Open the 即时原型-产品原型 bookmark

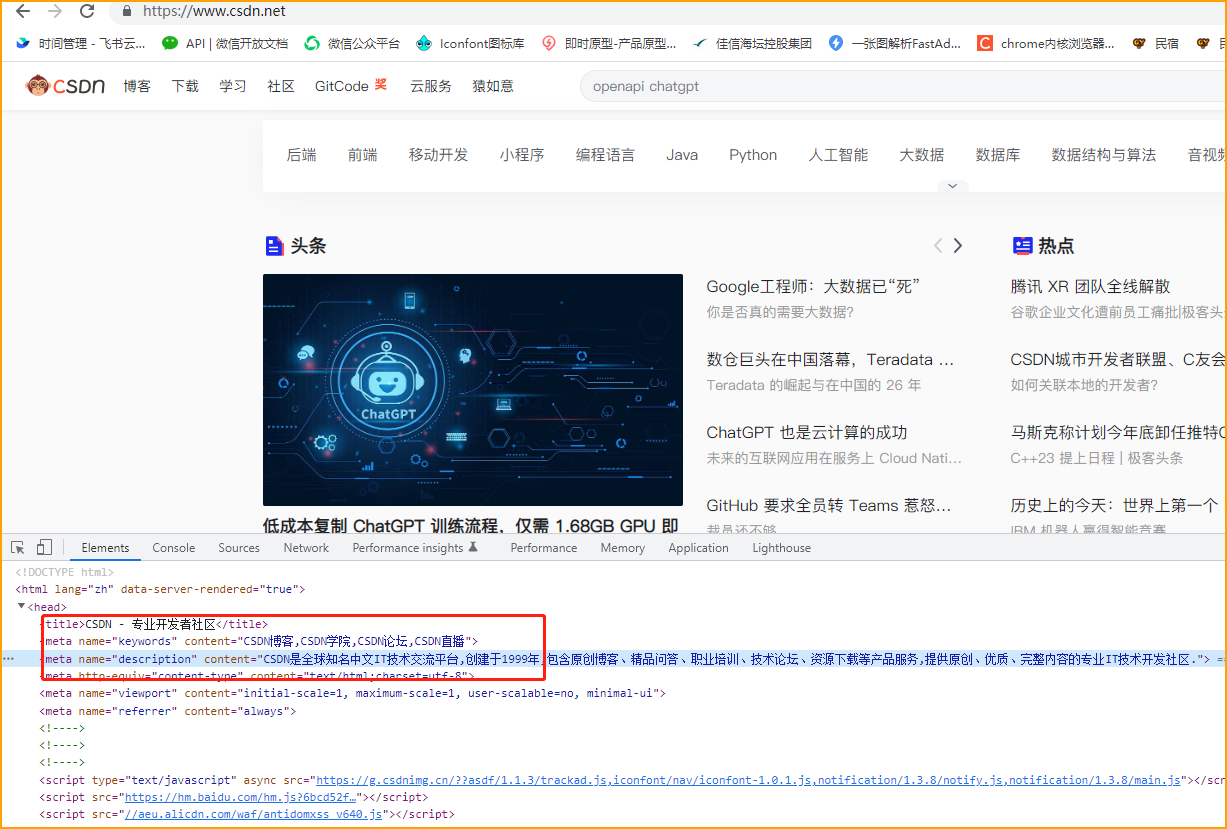point(609,43)
